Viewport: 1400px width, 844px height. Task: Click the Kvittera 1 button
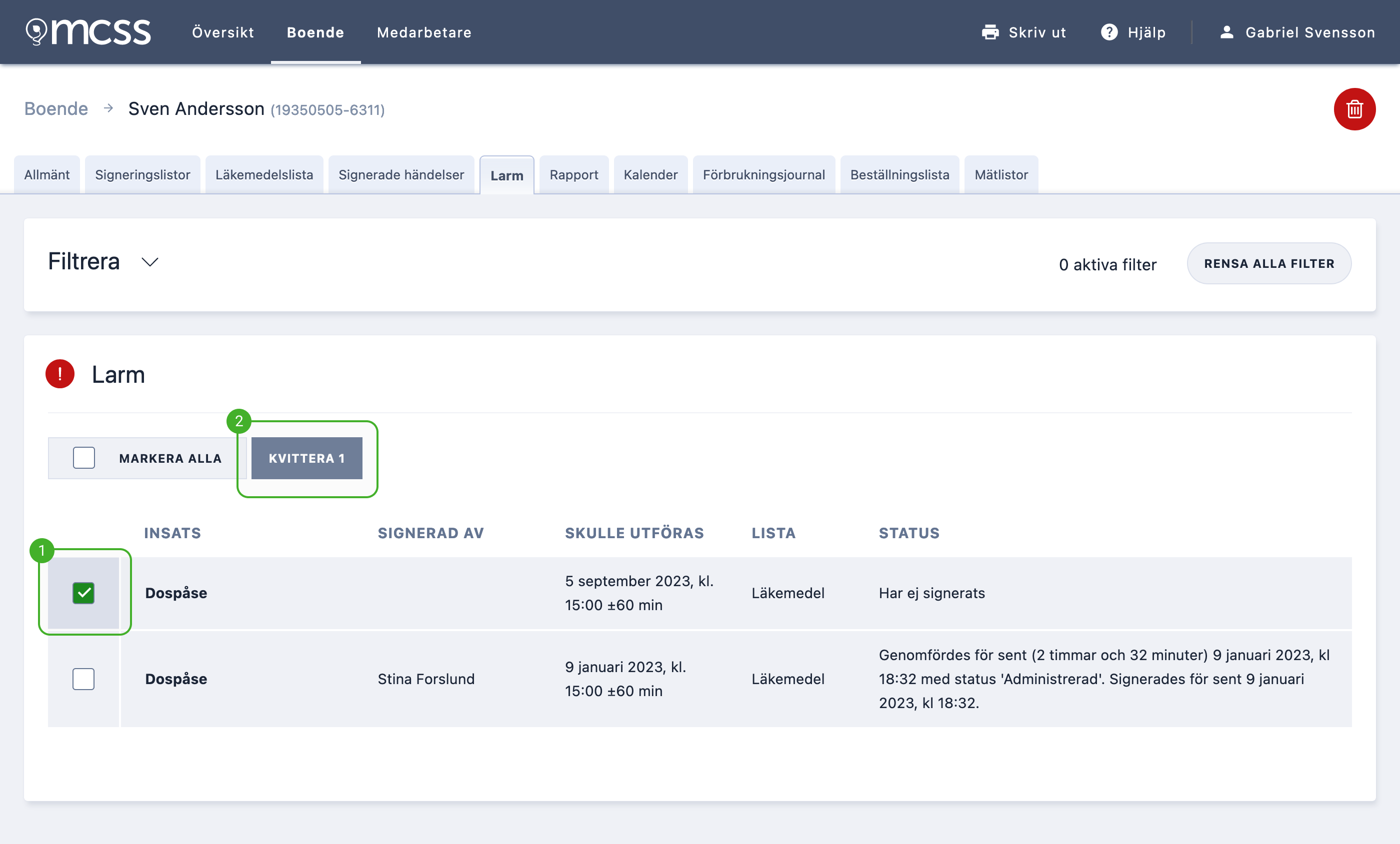click(307, 458)
